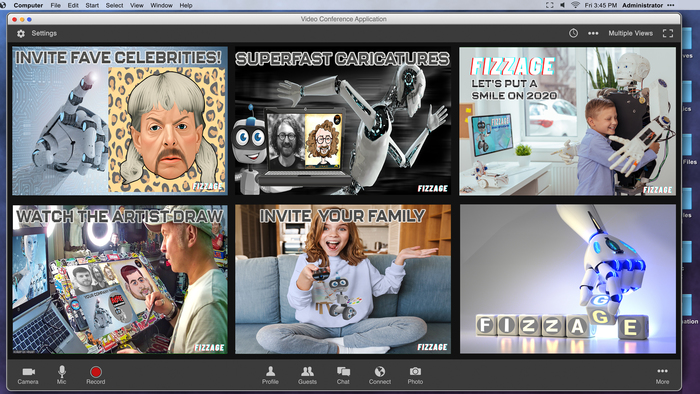Screen dimensions: 700x394
Task: Open the Profile icon
Action: (270, 375)
